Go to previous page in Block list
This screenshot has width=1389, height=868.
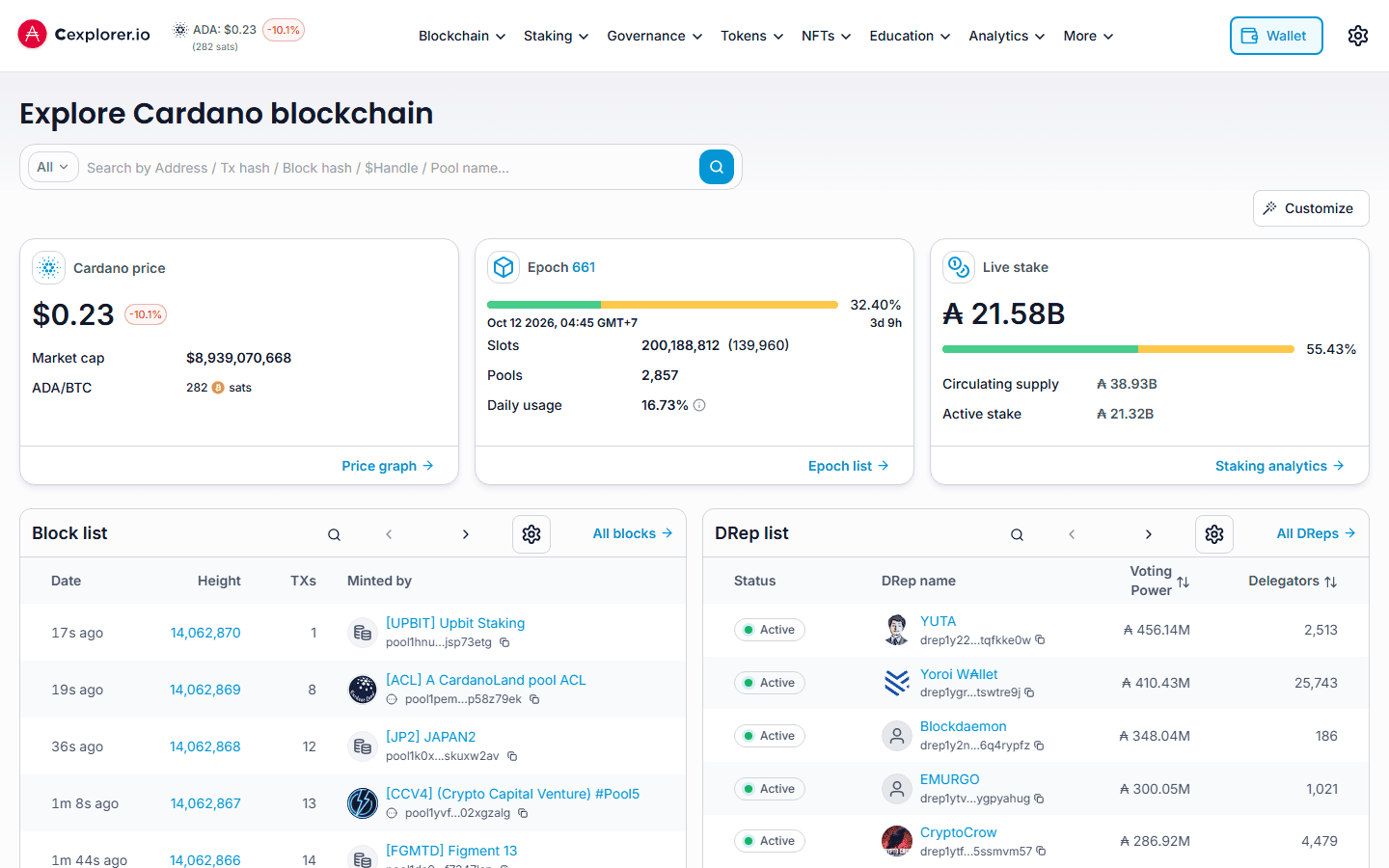(x=389, y=534)
